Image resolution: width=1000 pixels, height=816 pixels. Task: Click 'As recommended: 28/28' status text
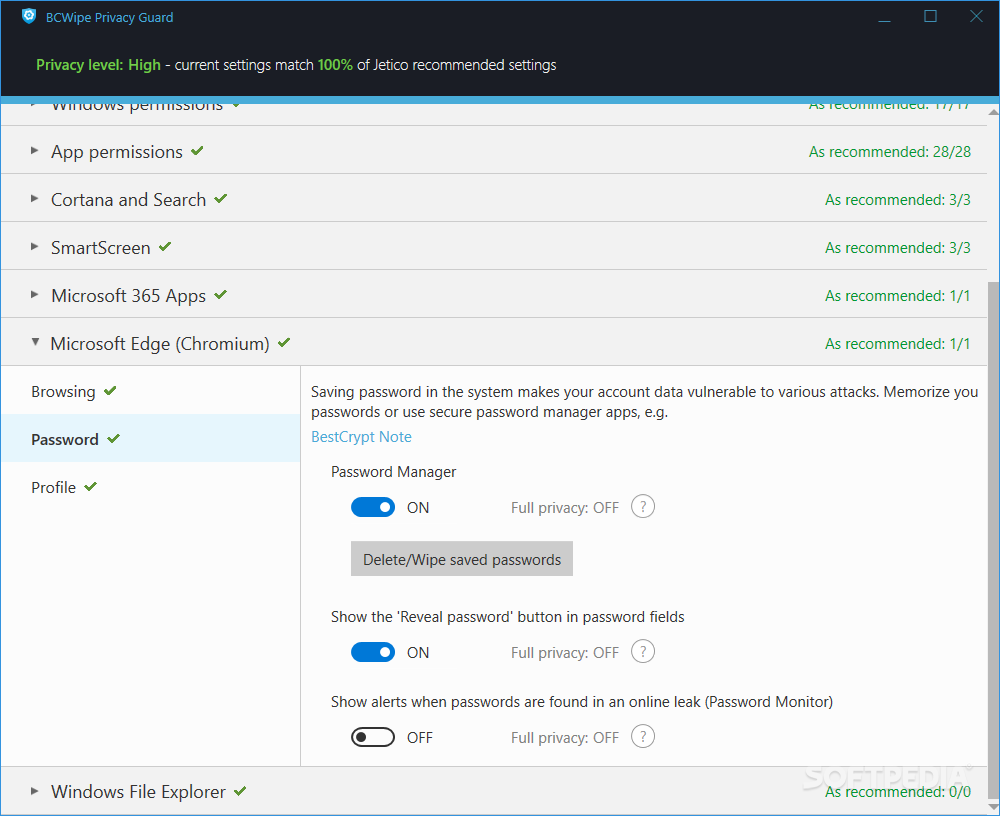click(x=890, y=152)
